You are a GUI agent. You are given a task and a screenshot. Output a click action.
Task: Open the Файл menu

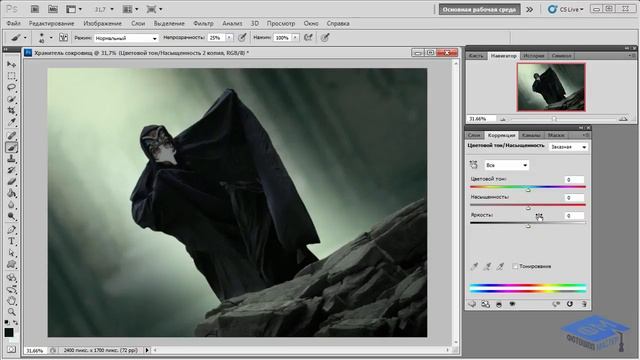coord(13,23)
